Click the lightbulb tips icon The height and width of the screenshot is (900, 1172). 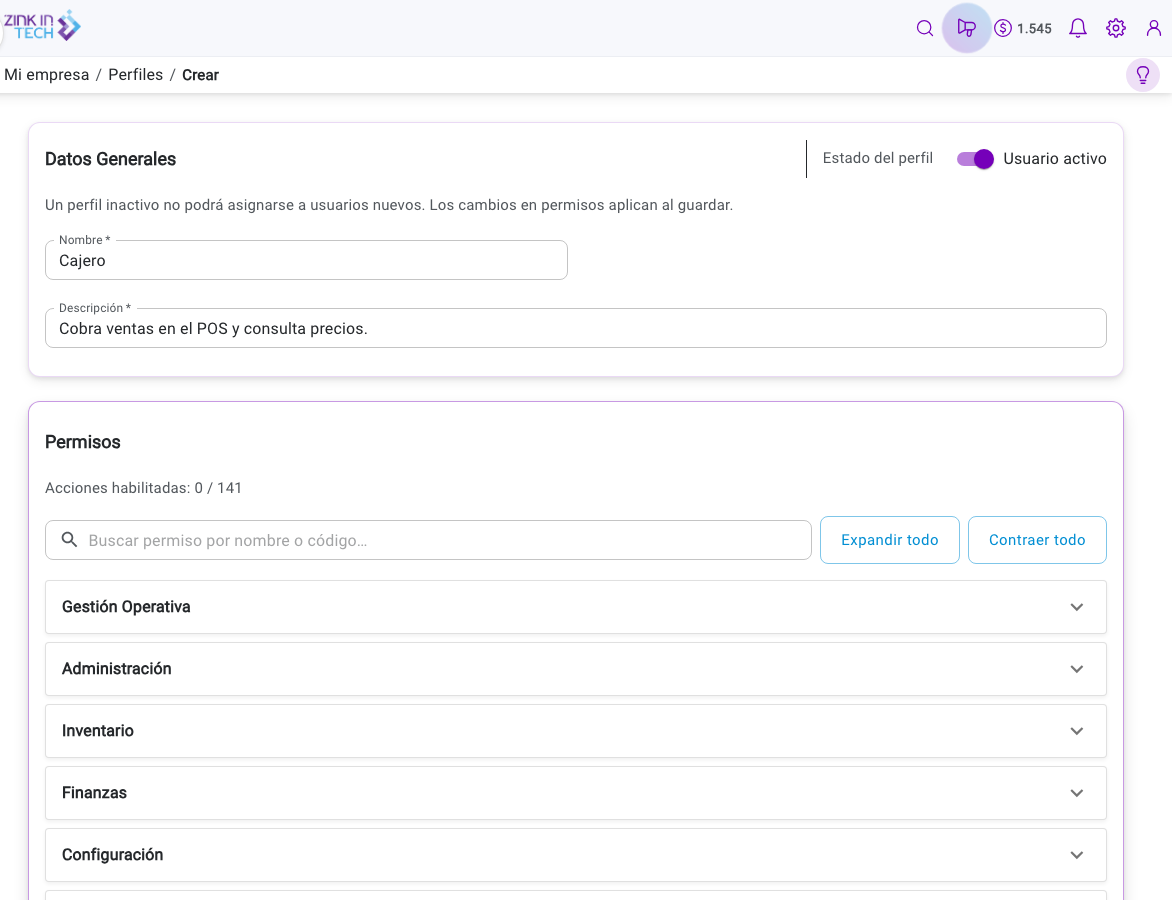point(1143,75)
